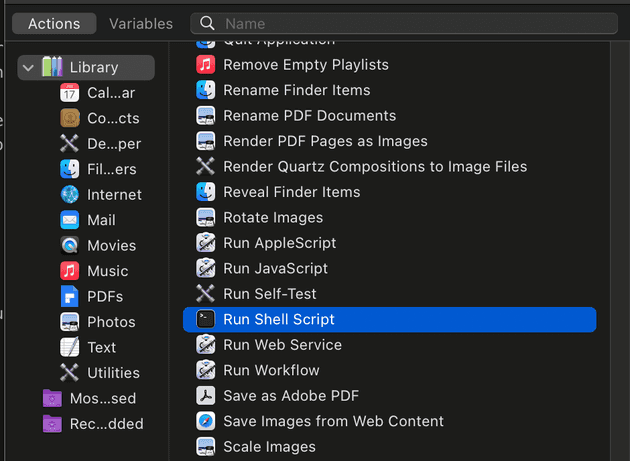Click the Save Images from Web Content Safari icon

206,421
